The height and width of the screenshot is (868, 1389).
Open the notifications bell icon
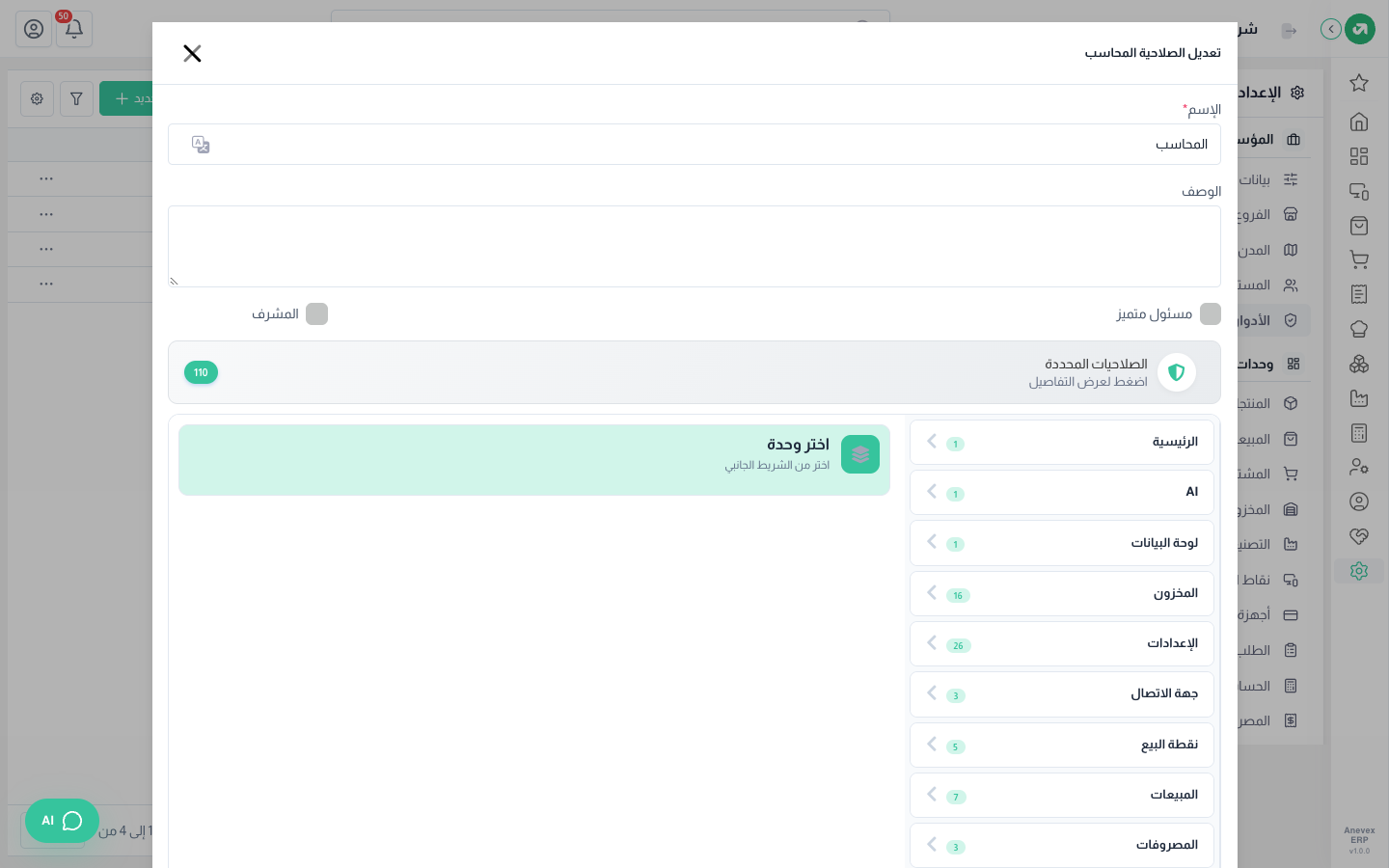(74, 29)
